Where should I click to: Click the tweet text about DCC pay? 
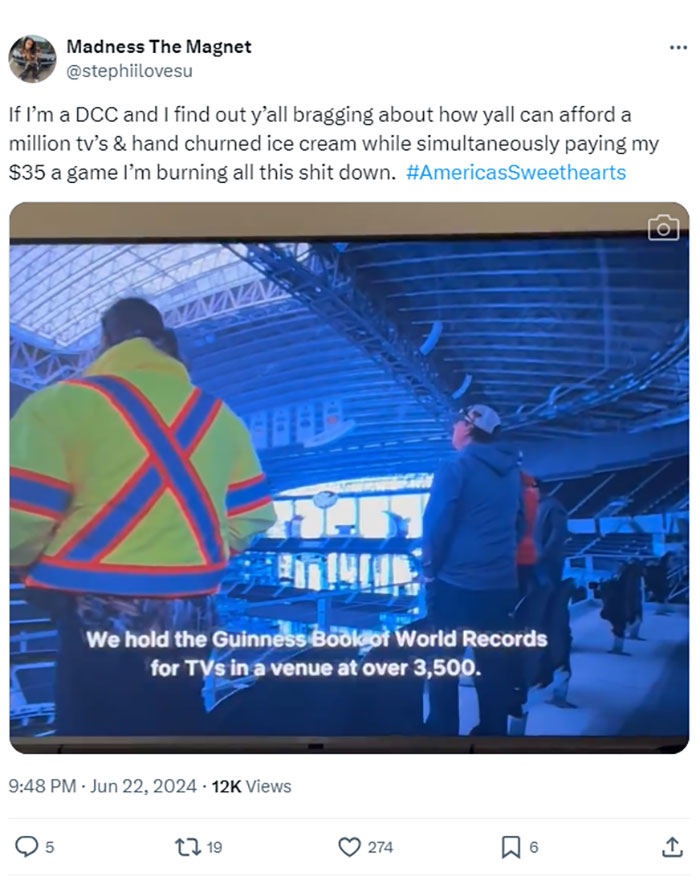(334, 143)
